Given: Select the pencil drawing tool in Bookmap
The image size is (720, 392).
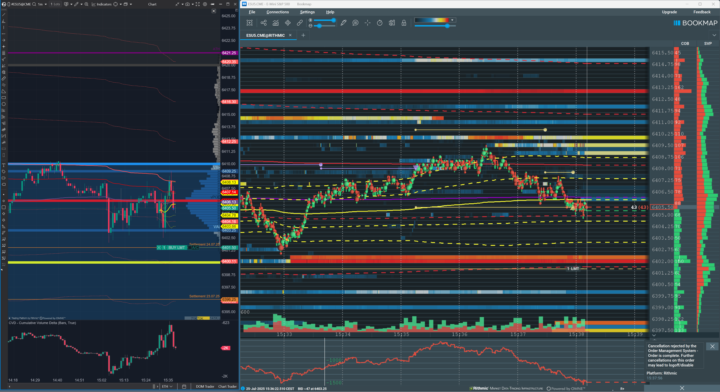Looking at the screenshot, I should pyautogui.click(x=343, y=23).
